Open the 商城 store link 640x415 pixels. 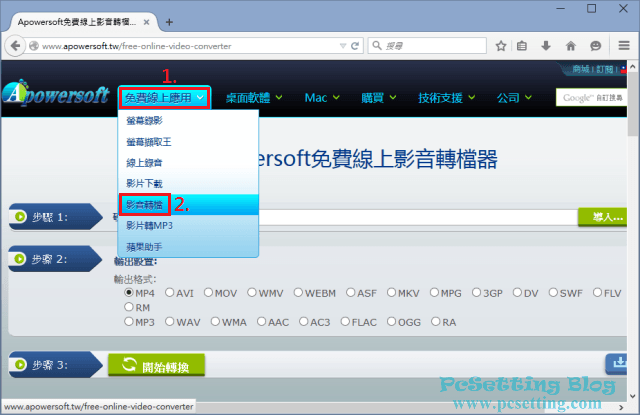click(x=581, y=69)
